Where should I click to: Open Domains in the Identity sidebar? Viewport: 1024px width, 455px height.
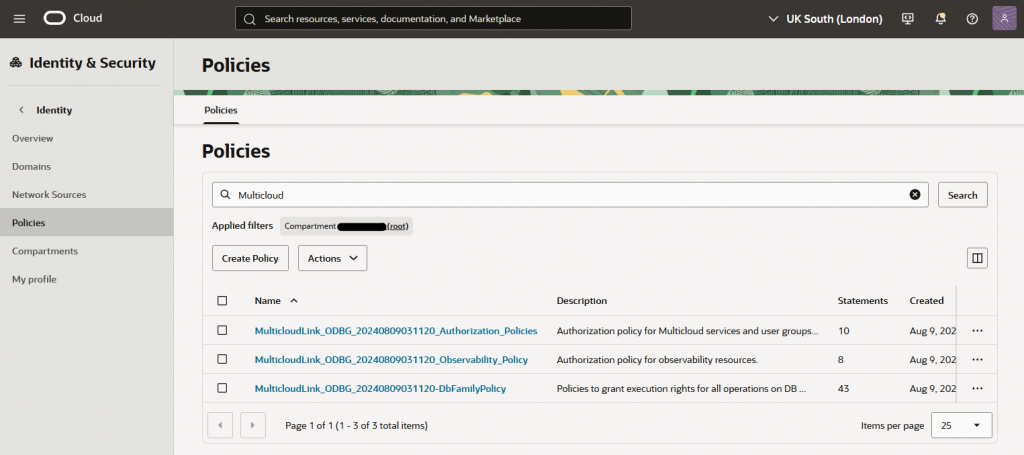(x=31, y=166)
